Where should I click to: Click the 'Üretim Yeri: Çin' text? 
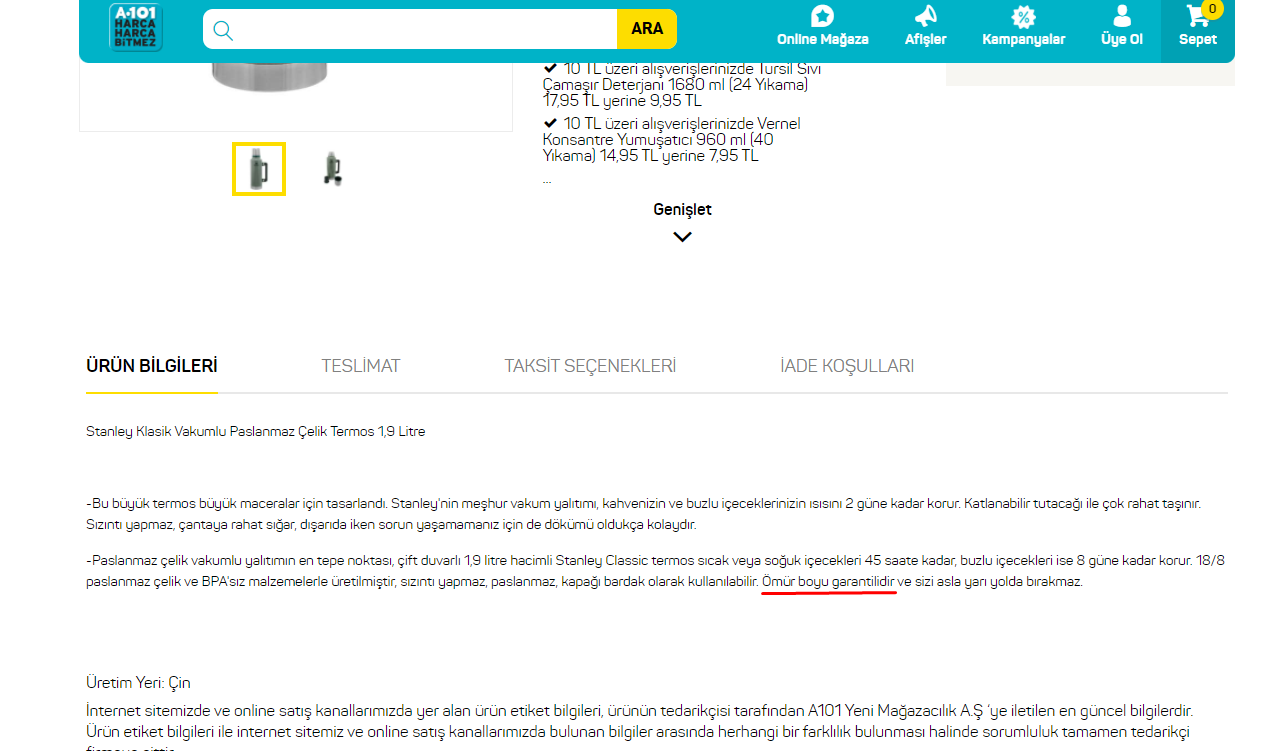pyautogui.click(x=138, y=682)
